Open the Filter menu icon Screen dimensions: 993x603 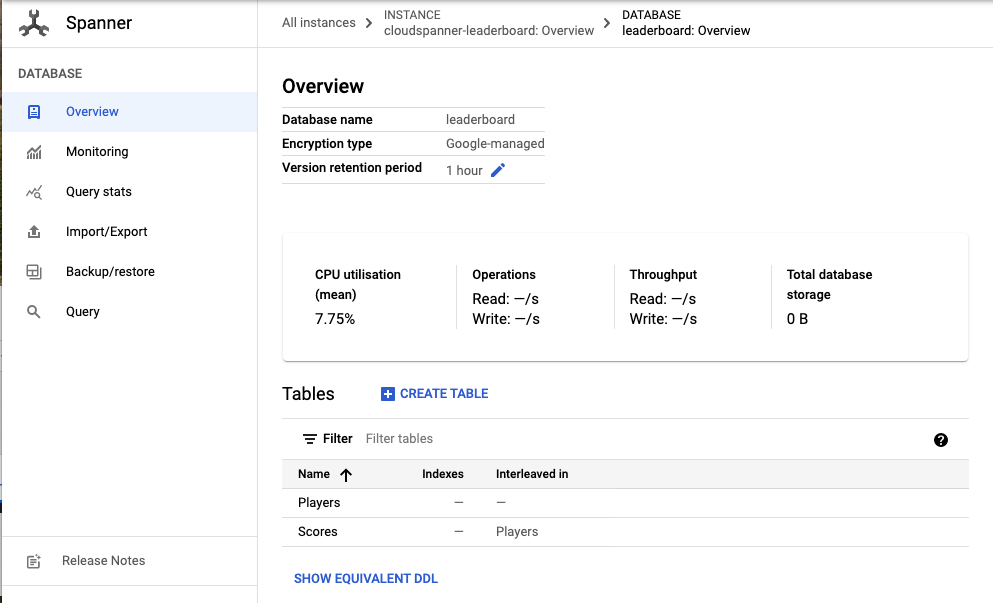click(310, 439)
